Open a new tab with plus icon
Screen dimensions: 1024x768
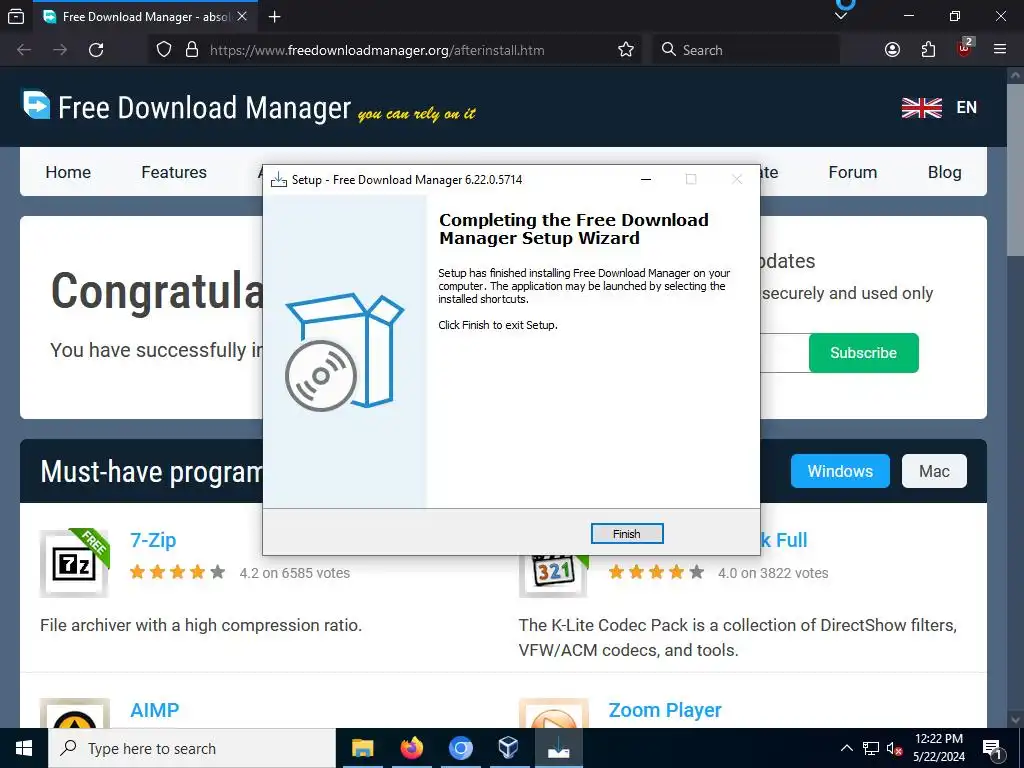274,17
